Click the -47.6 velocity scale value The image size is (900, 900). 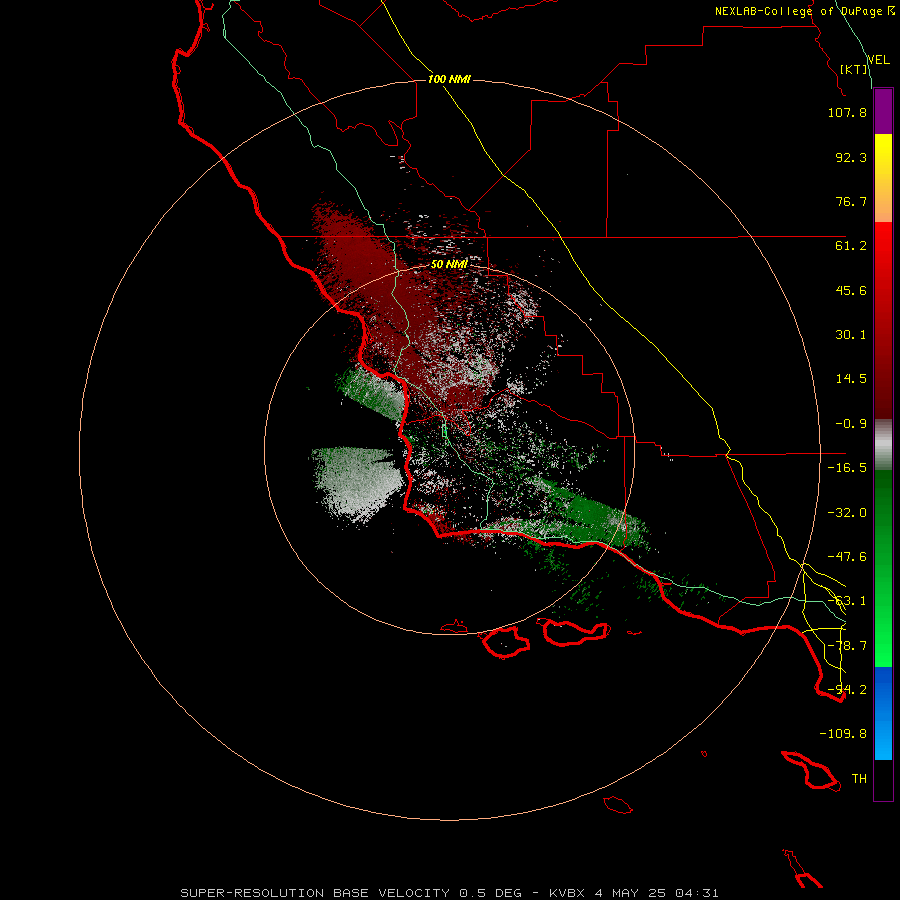[x=847, y=557]
